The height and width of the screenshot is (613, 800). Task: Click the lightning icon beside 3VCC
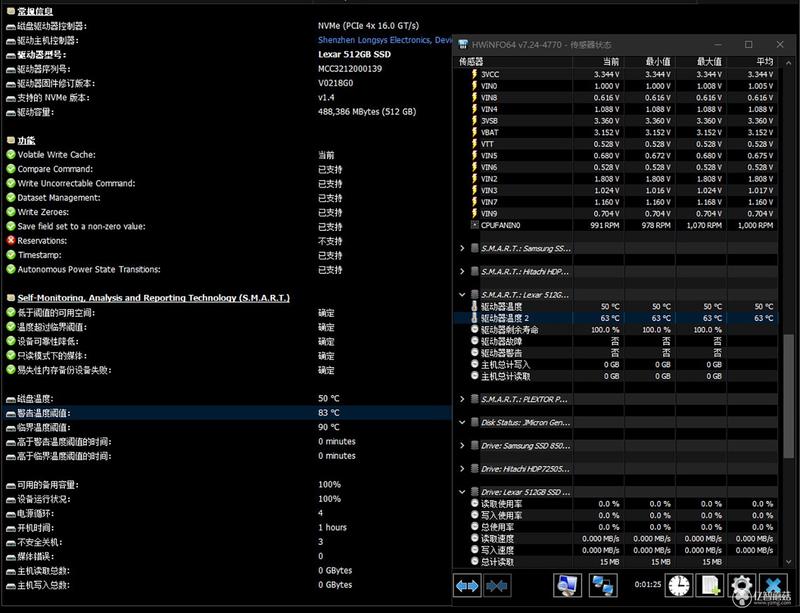pos(474,74)
